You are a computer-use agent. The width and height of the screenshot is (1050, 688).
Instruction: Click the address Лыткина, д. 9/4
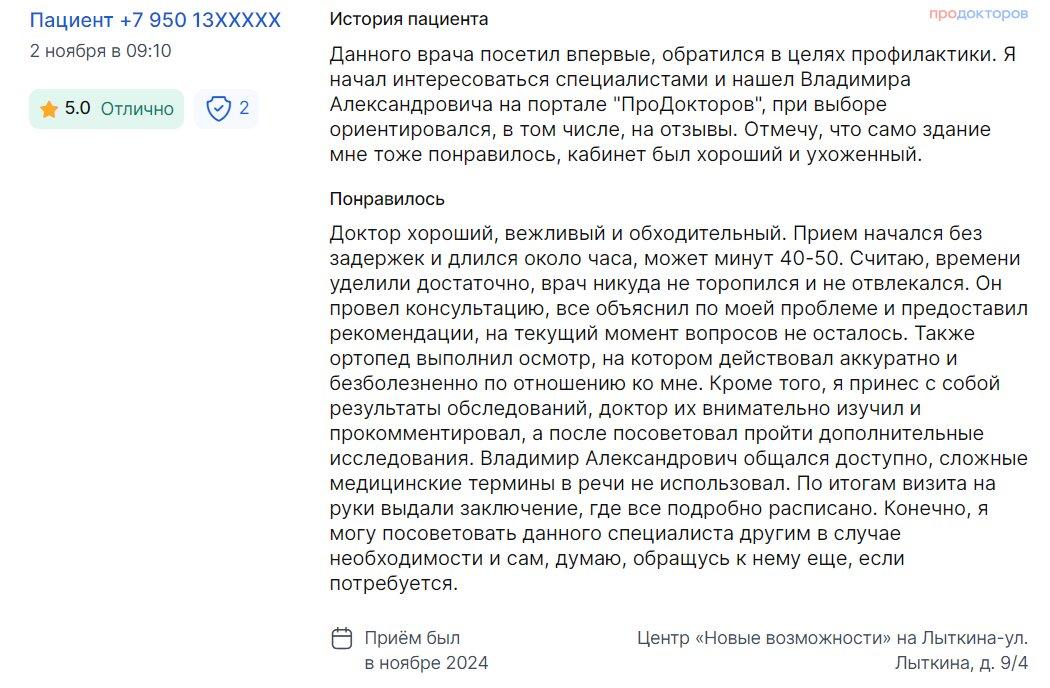[x=961, y=663]
